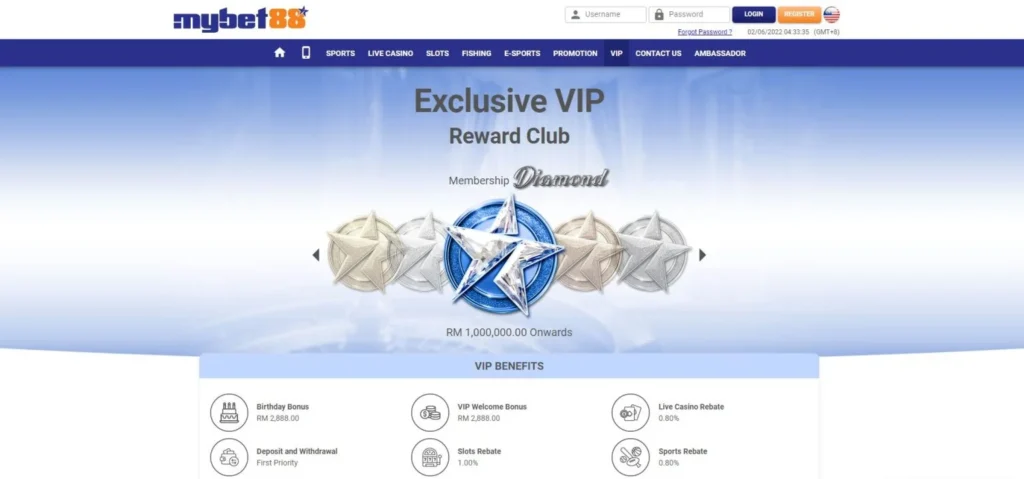Open the Live Casino menu

[391, 54]
